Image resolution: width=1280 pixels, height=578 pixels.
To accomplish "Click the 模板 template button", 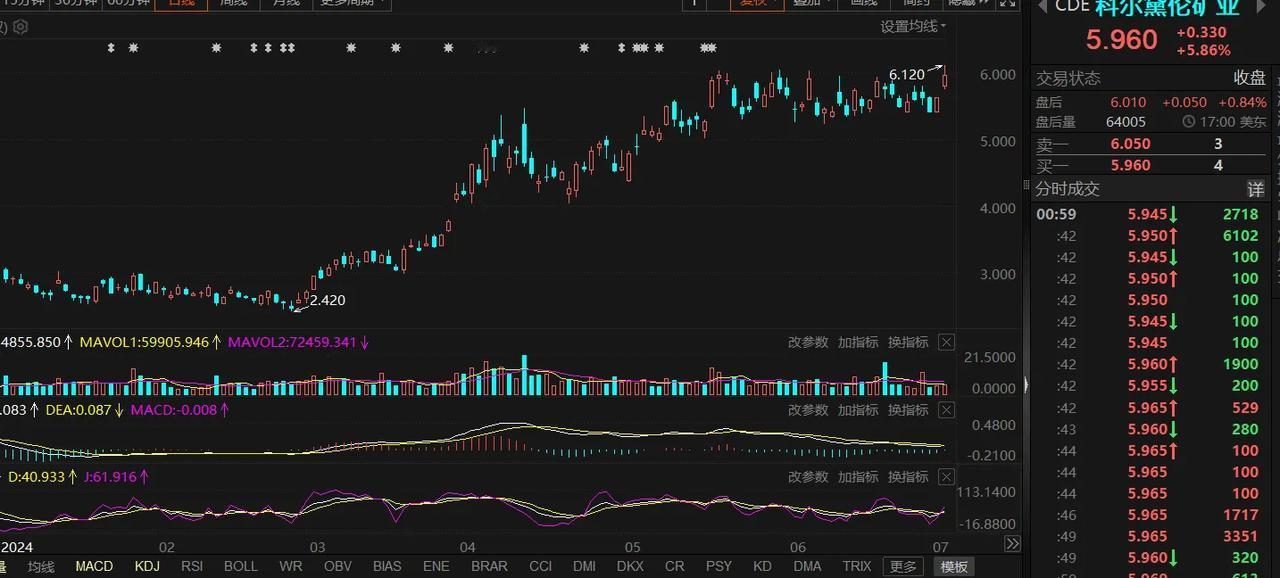I will point(954,567).
